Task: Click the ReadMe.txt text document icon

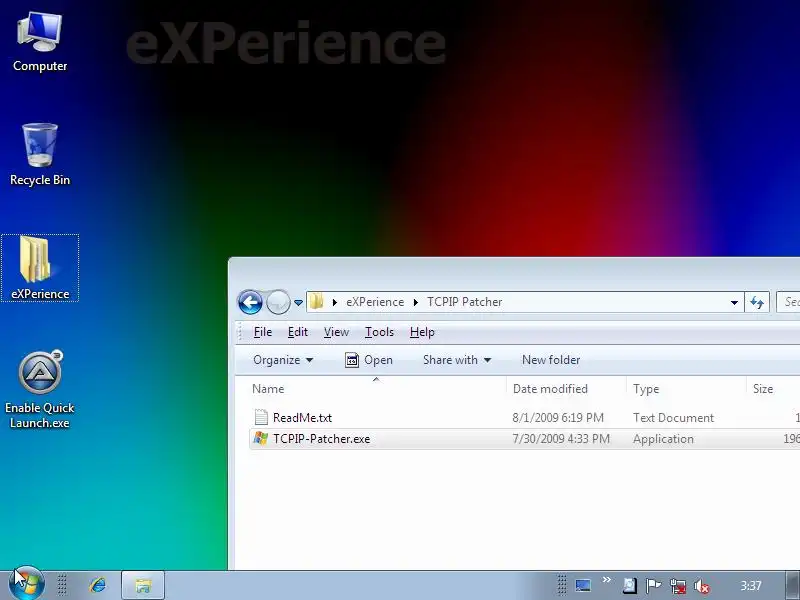Action: [261, 417]
